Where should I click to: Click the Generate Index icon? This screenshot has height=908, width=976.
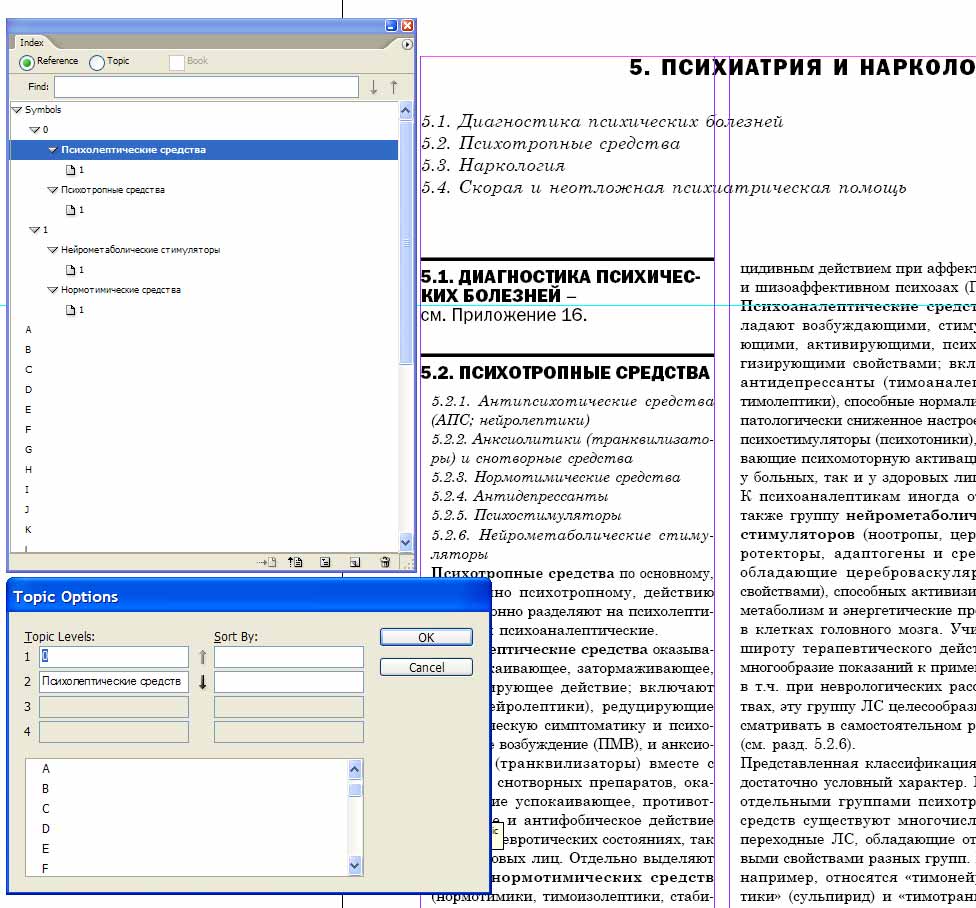coord(325,562)
